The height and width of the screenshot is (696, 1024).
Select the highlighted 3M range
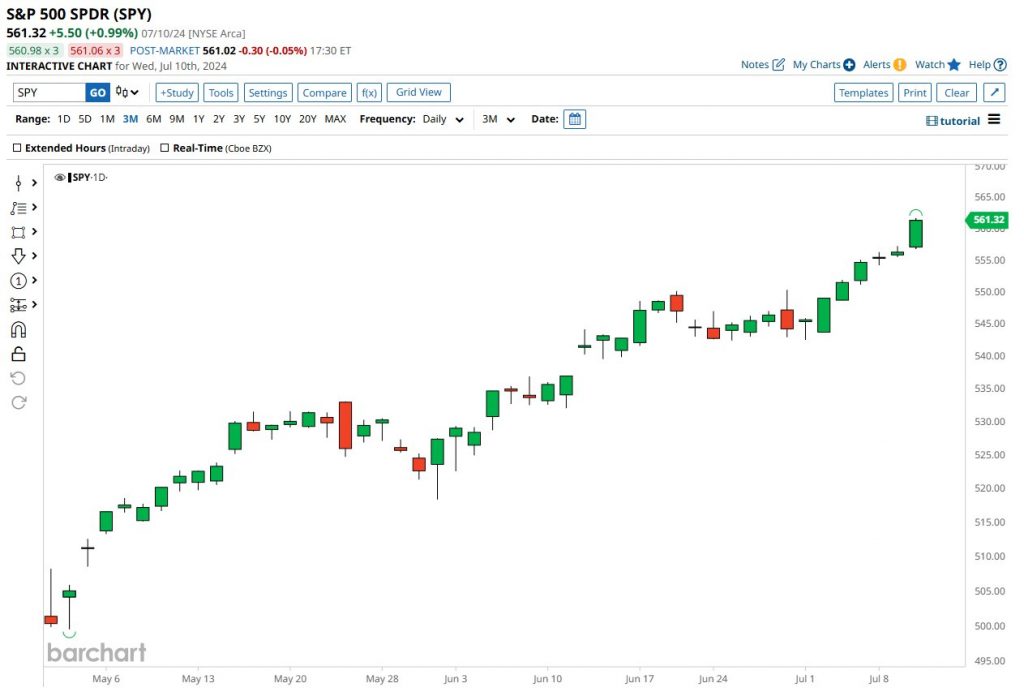point(131,119)
